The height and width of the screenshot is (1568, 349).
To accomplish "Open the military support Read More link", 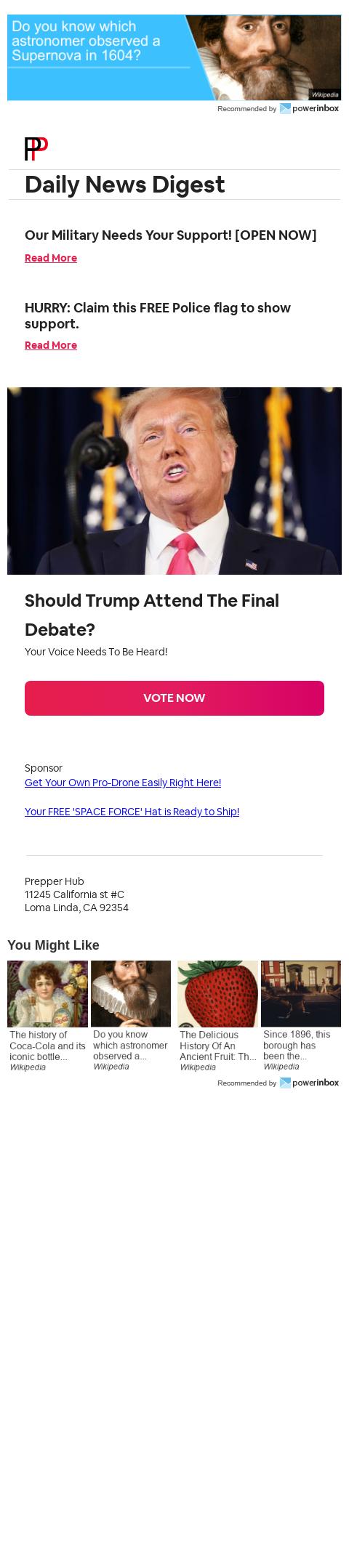I will point(51,258).
